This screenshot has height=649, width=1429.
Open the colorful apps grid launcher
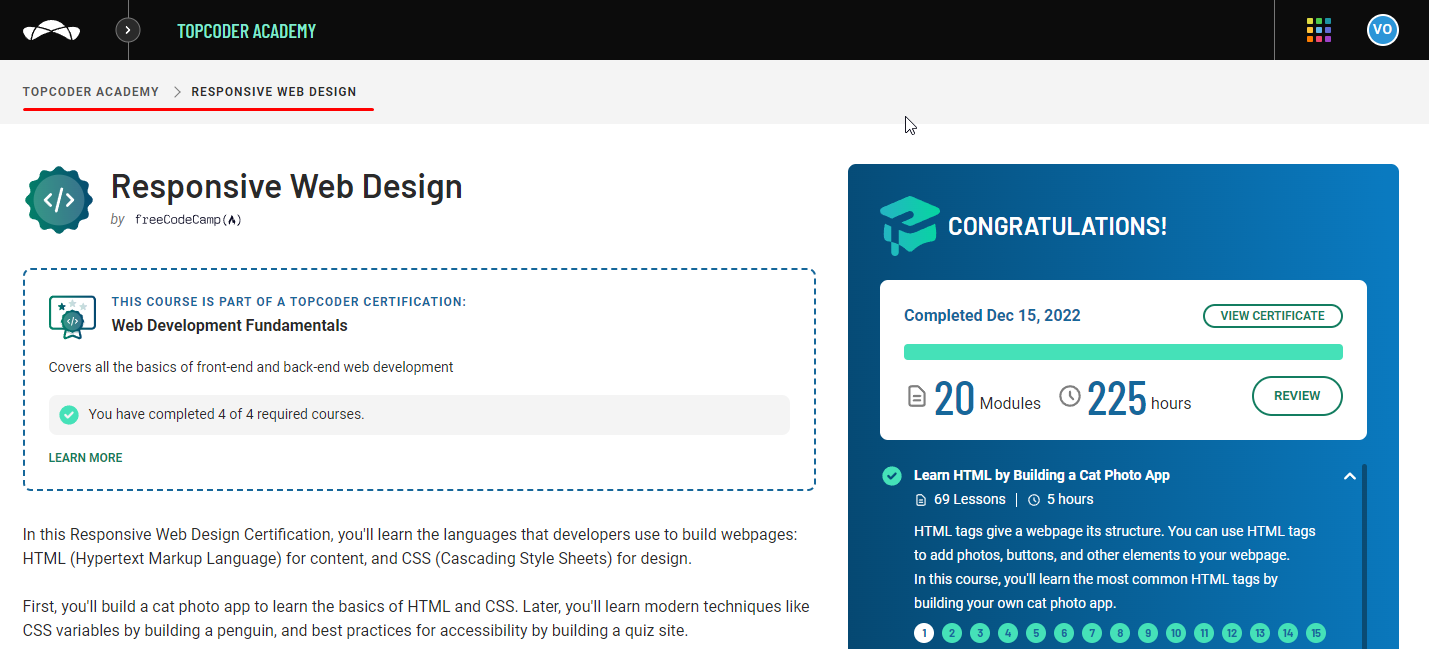point(1319,30)
